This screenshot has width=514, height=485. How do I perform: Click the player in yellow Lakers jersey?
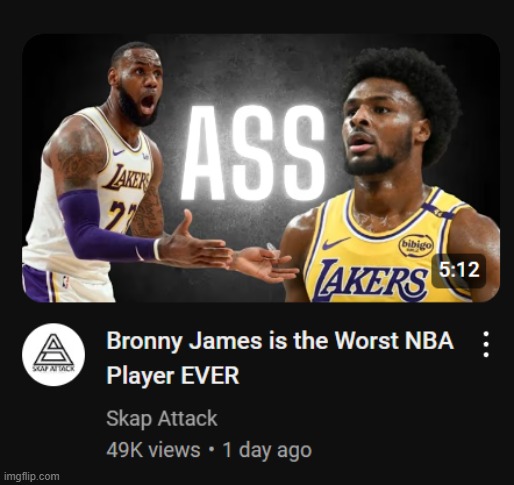(390, 177)
